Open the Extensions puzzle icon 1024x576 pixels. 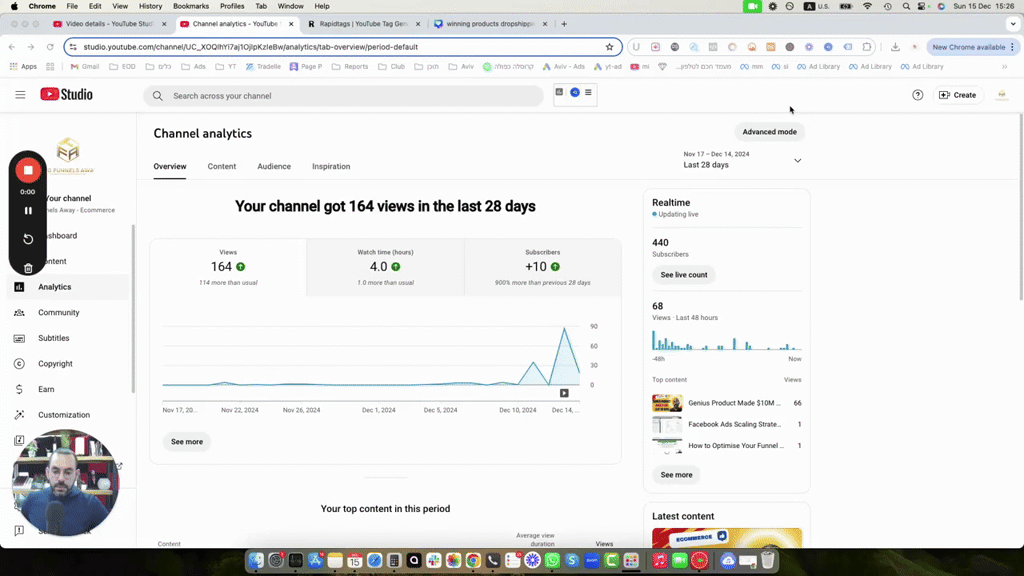point(867,47)
